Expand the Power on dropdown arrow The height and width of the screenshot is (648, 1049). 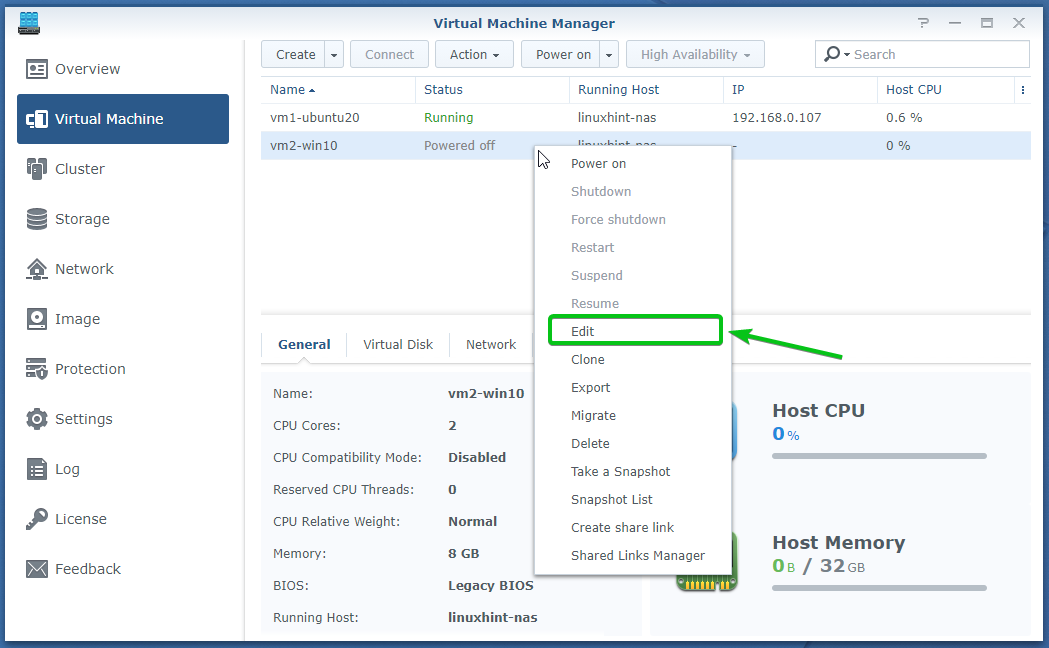click(609, 55)
